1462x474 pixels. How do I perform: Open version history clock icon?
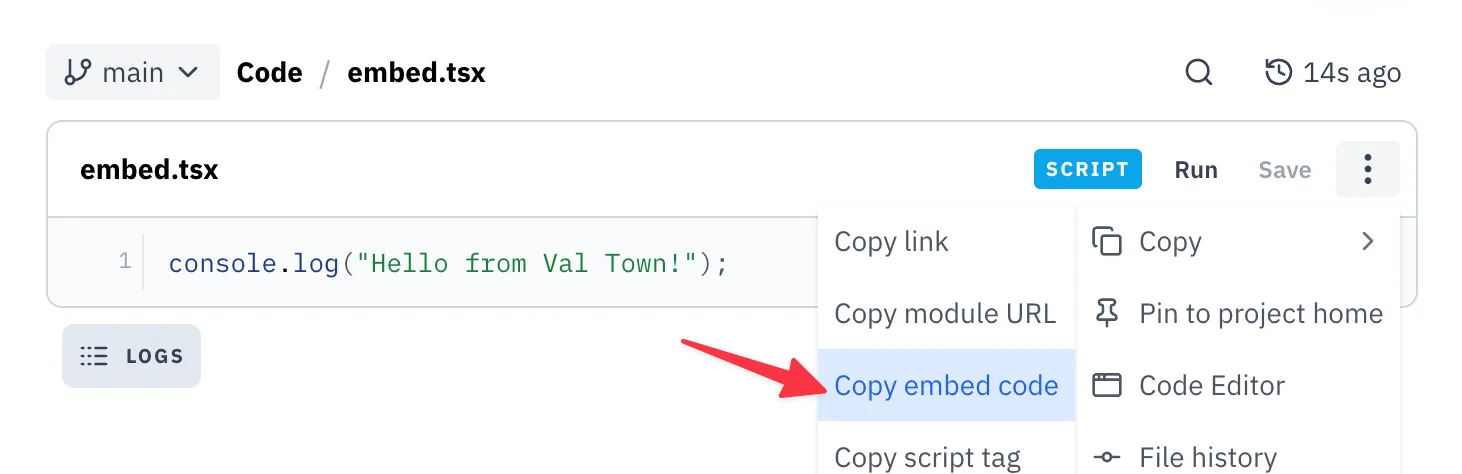pyautogui.click(x=1278, y=72)
